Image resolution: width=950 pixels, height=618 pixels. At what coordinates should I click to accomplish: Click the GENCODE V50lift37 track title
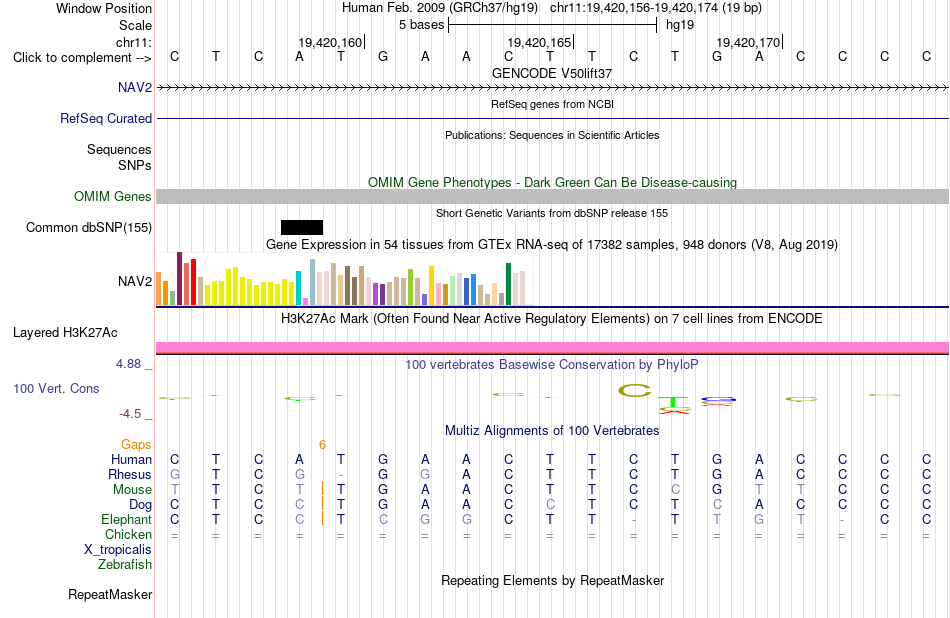pos(552,73)
